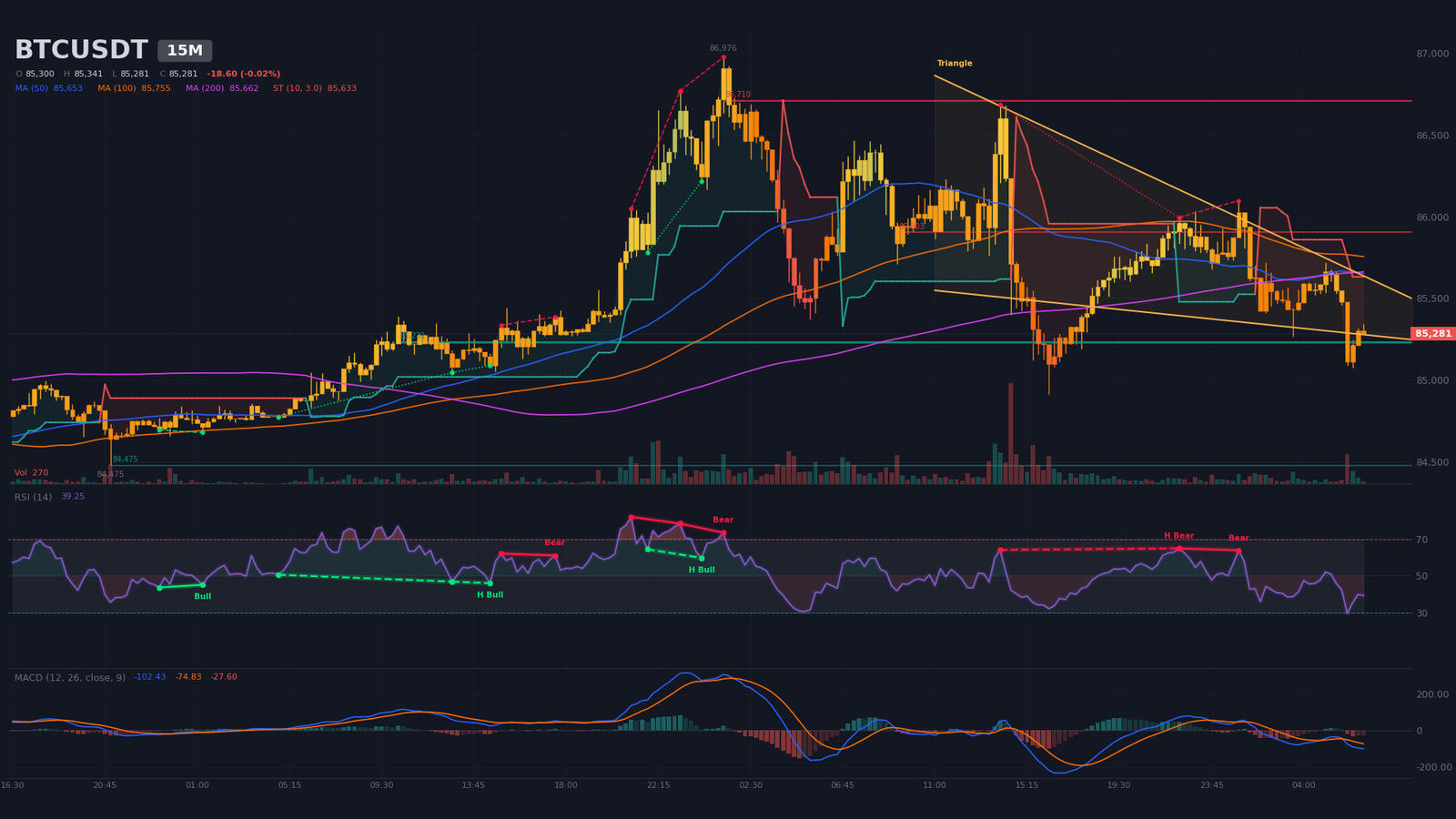Click the RSI 70 overbought level label
The image size is (1456, 819).
[x=1421, y=540]
